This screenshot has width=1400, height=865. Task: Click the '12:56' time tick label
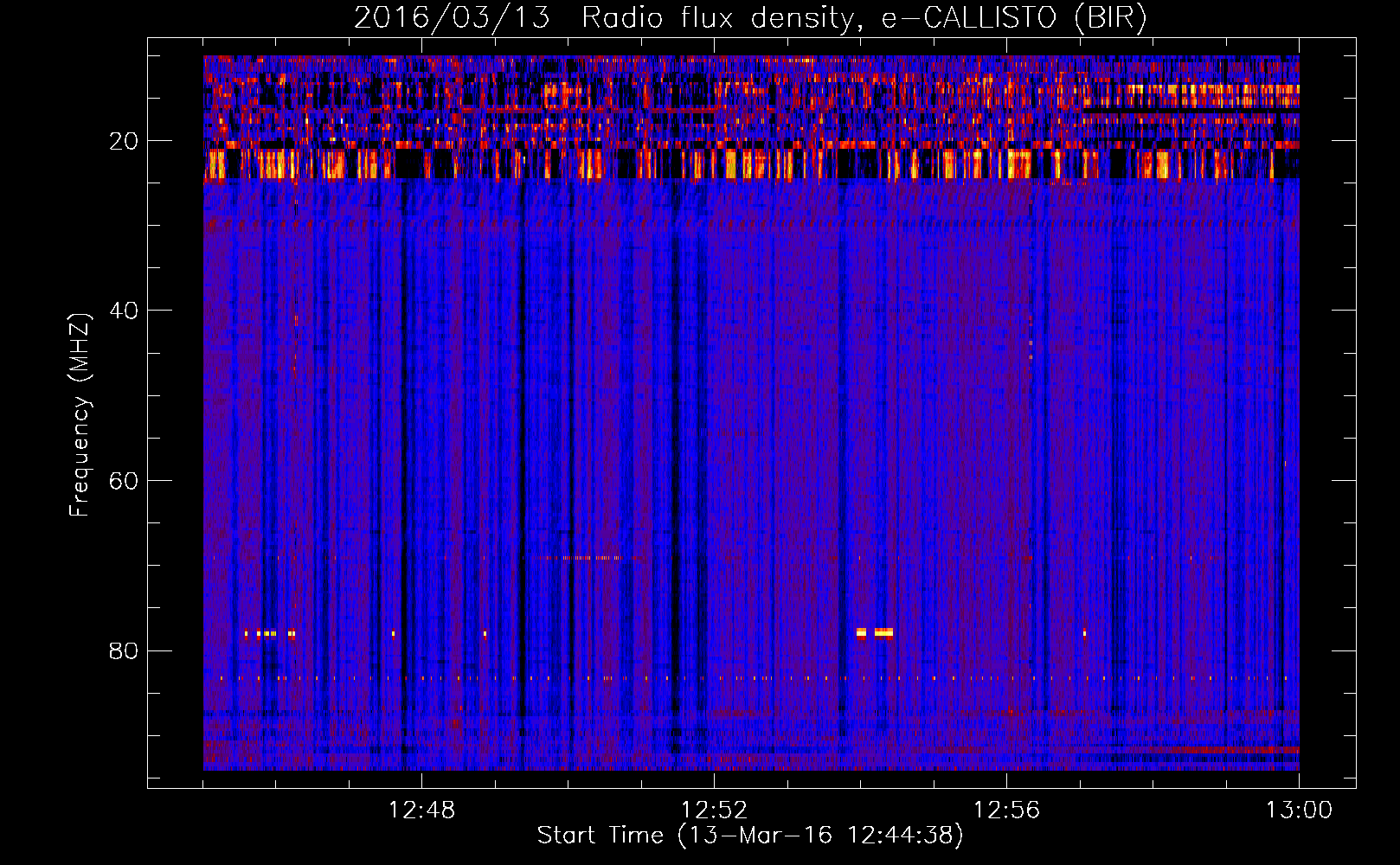pyautogui.click(x=1006, y=811)
